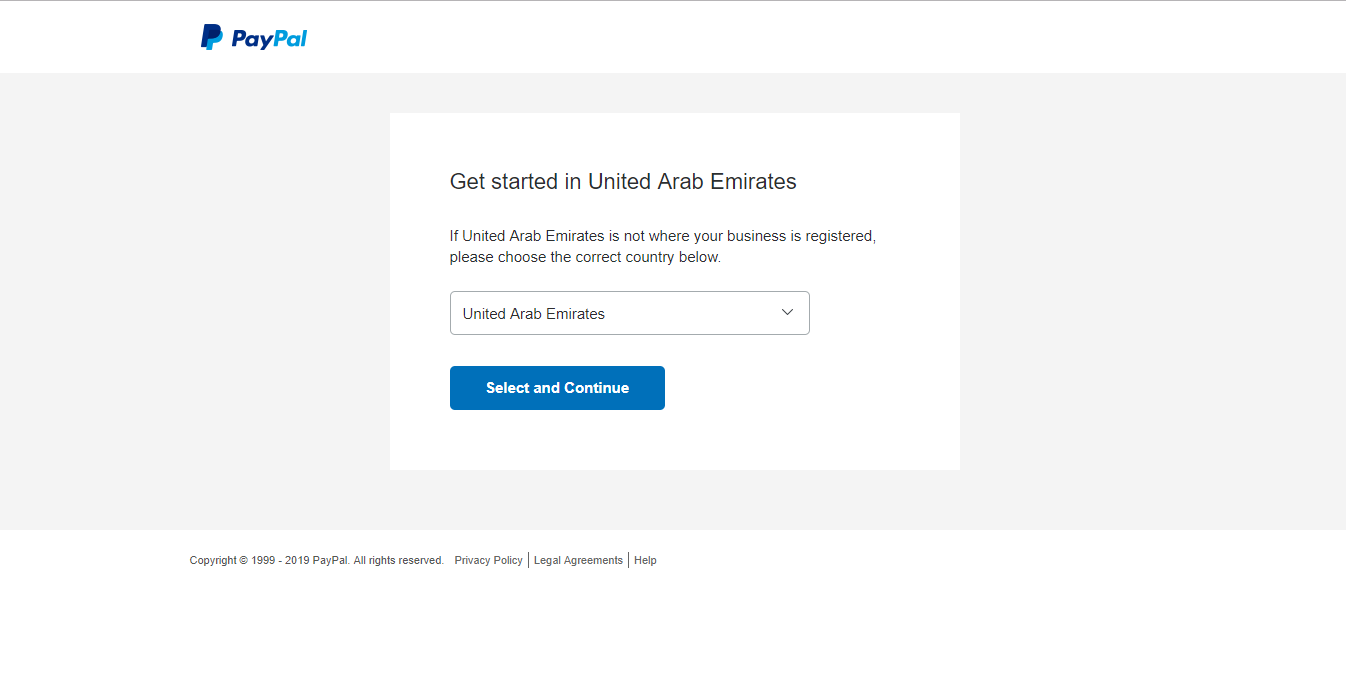1346x682 pixels.
Task: Open the Privacy Policy link
Action: pyautogui.click(x=488, y=560)
